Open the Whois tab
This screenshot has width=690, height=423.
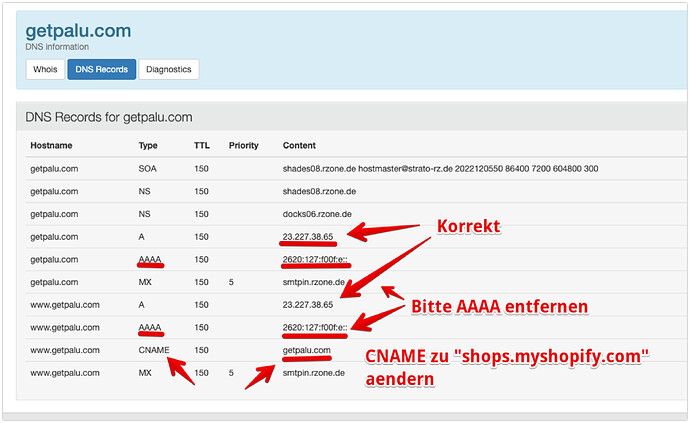tap(45, 70)
